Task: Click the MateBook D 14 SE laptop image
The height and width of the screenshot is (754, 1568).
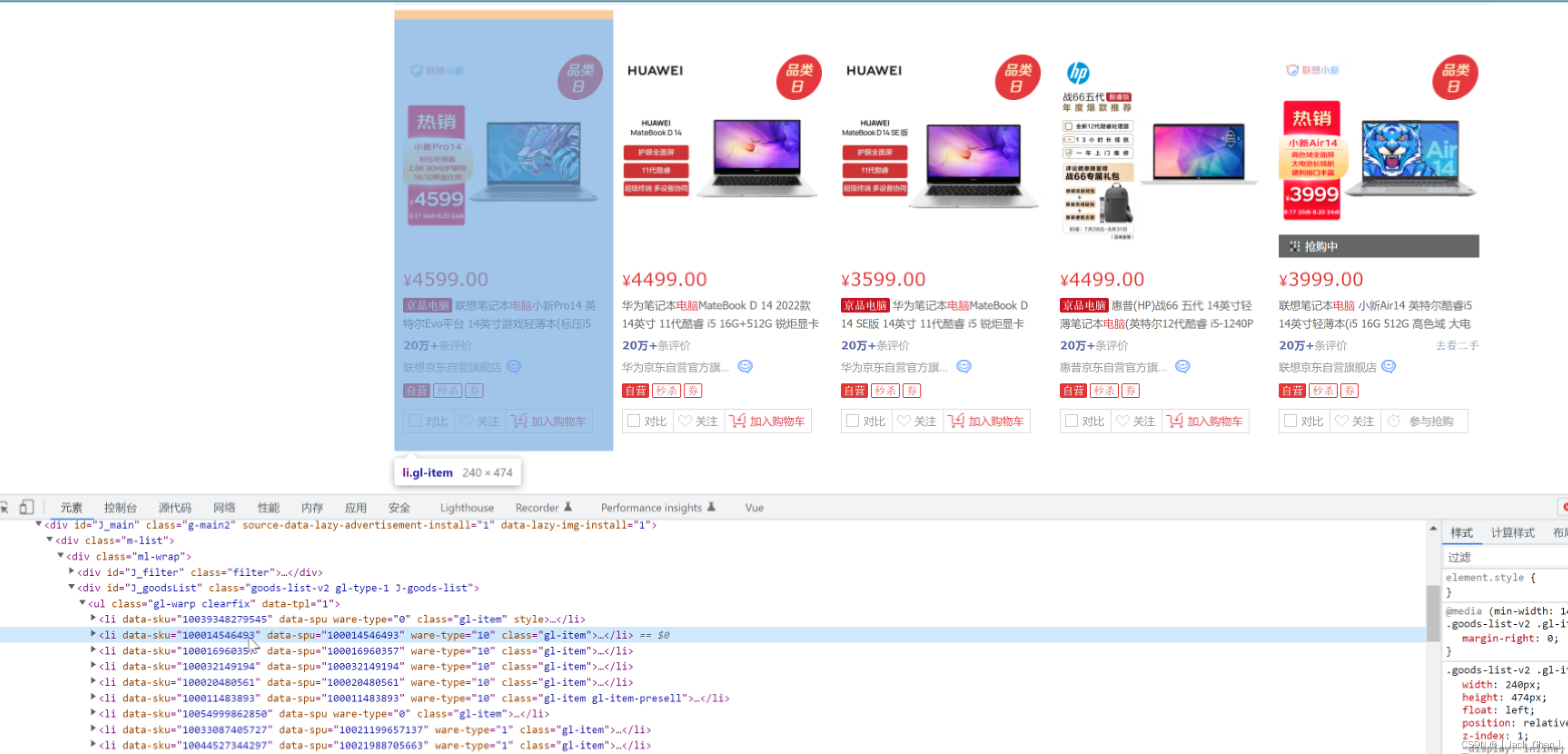Action: click(974, 166)
